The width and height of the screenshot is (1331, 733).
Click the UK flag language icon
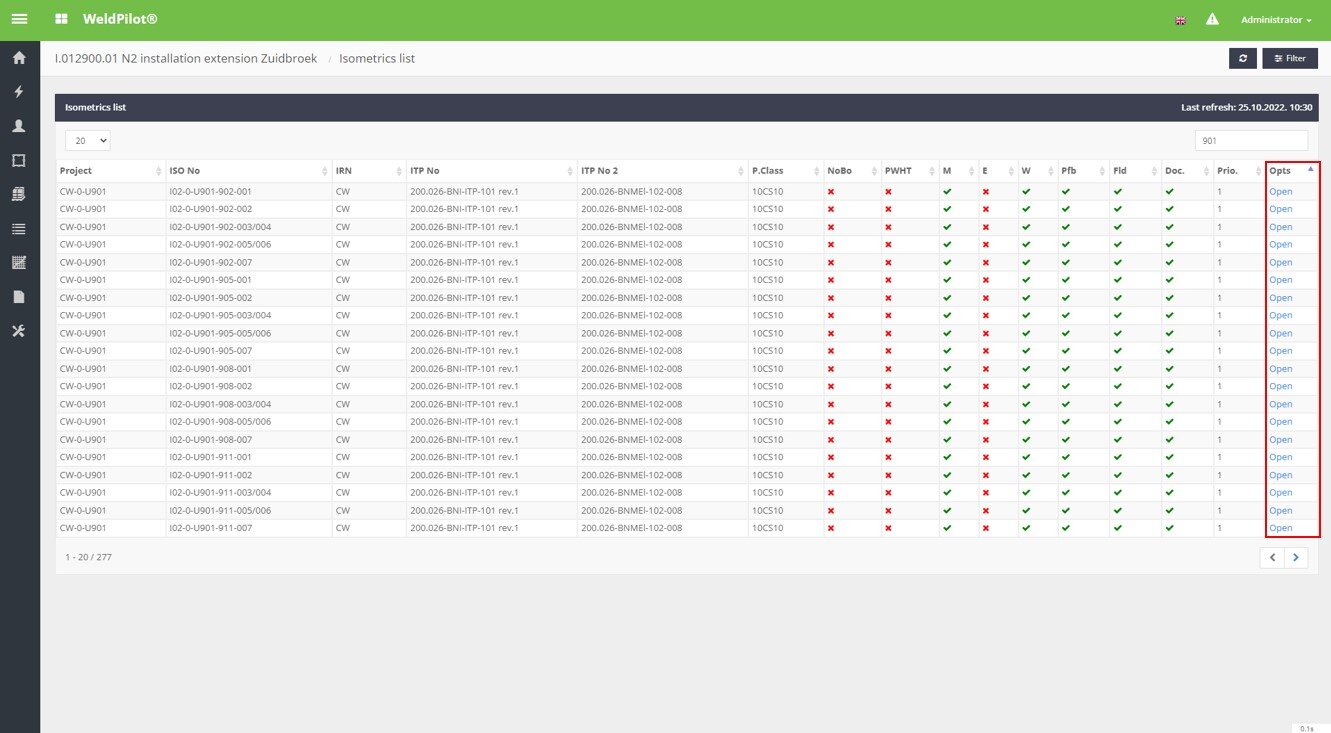coord(1181,21)
